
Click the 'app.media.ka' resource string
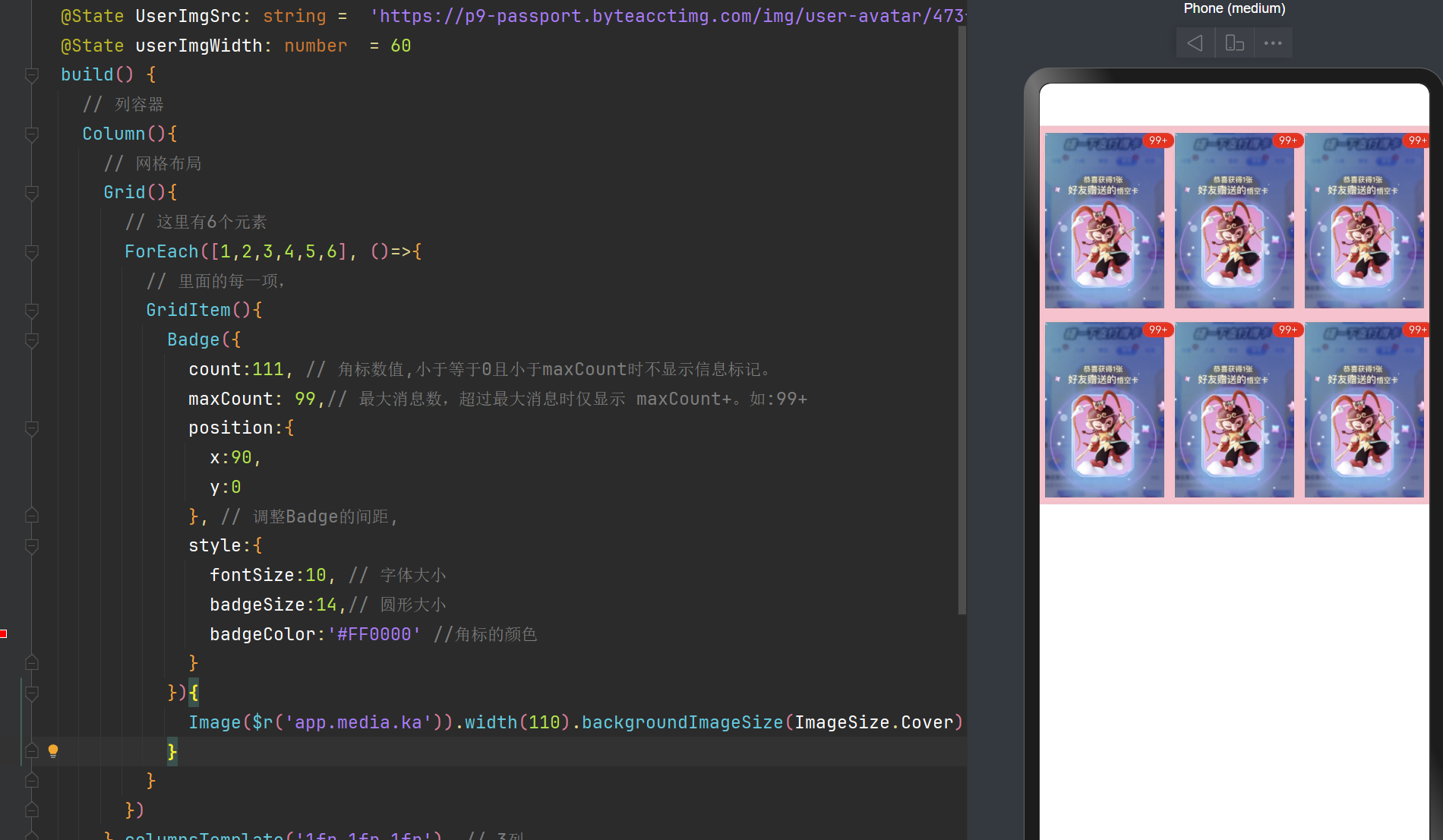coord(358,722)
